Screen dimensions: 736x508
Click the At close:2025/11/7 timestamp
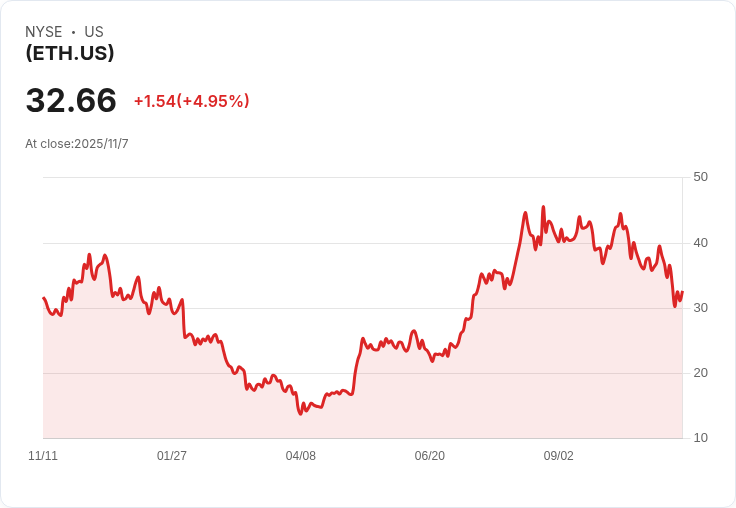tap(77, 144)
